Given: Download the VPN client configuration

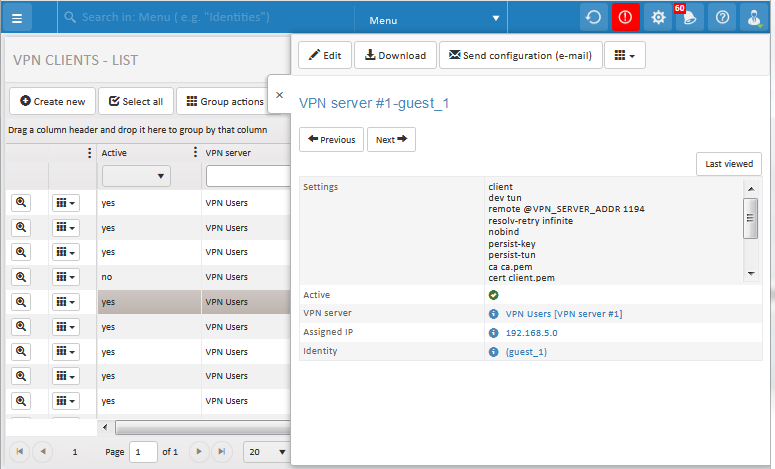Looking at the screenshot, I should [x=395, y=56].
